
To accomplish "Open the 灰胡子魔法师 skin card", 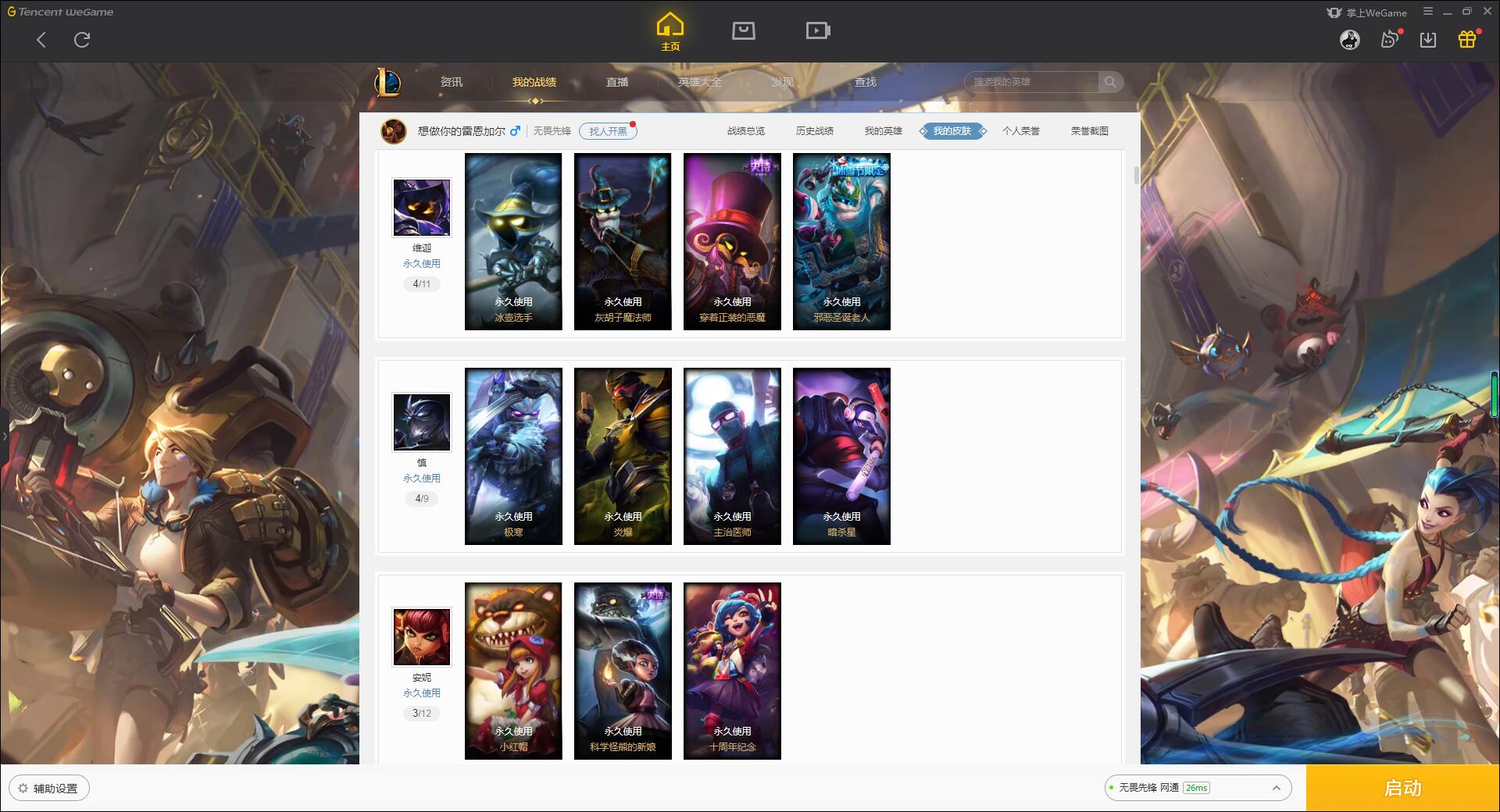I will [x=623, y=241].
